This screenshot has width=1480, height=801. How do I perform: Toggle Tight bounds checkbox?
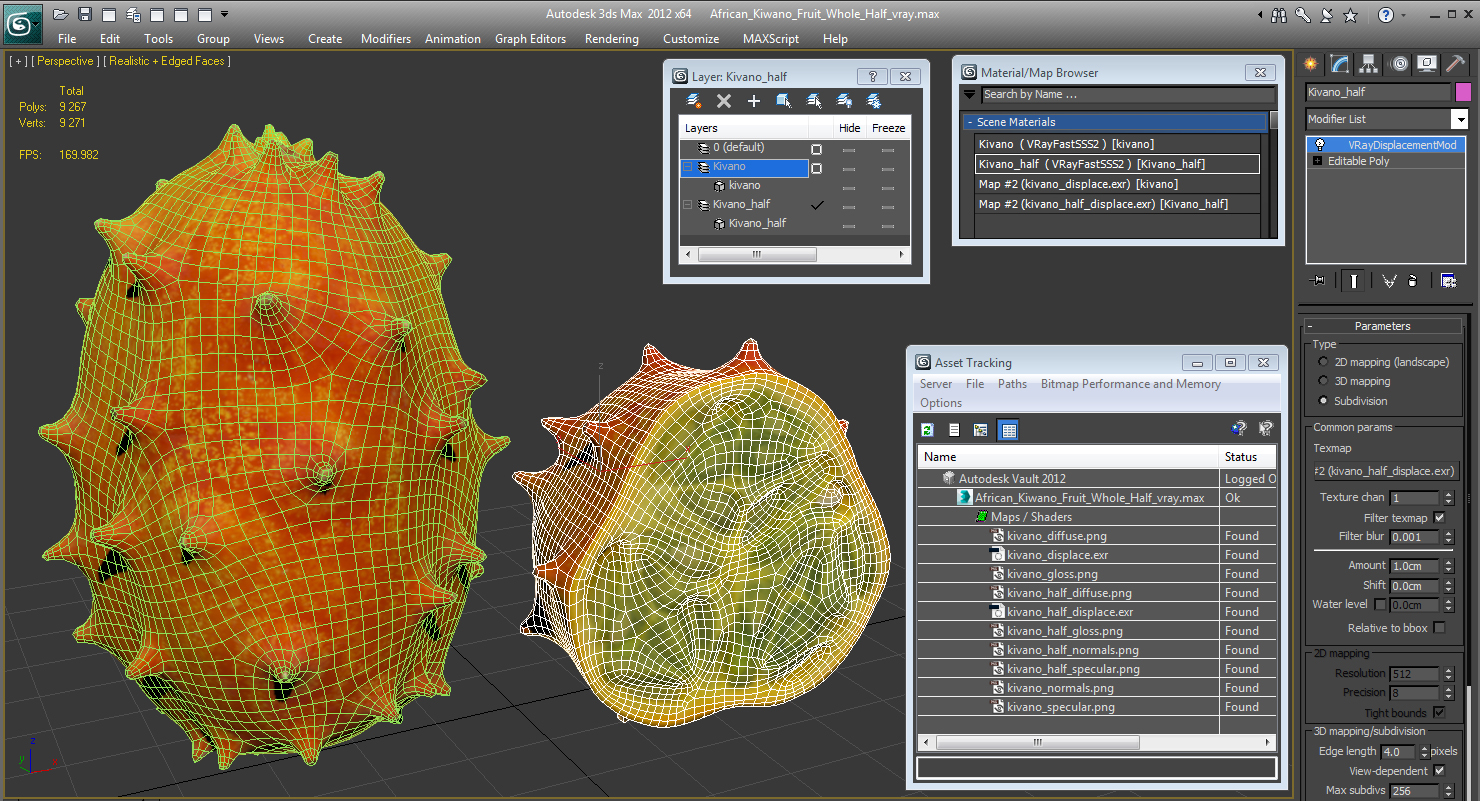pyautogui.click(x=1439, y=713)
